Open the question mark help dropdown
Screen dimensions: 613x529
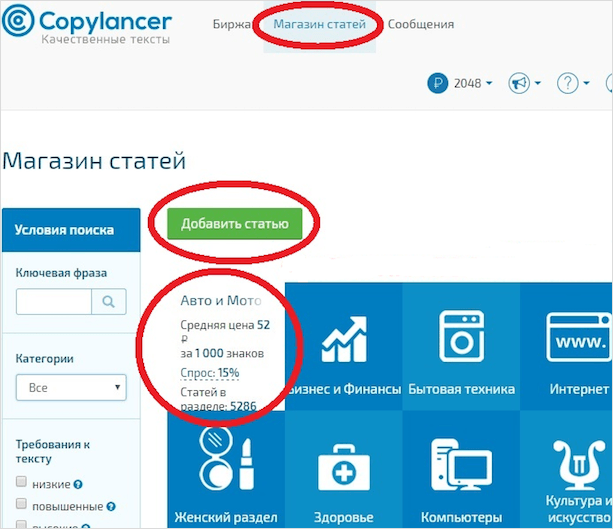[572, 83]
